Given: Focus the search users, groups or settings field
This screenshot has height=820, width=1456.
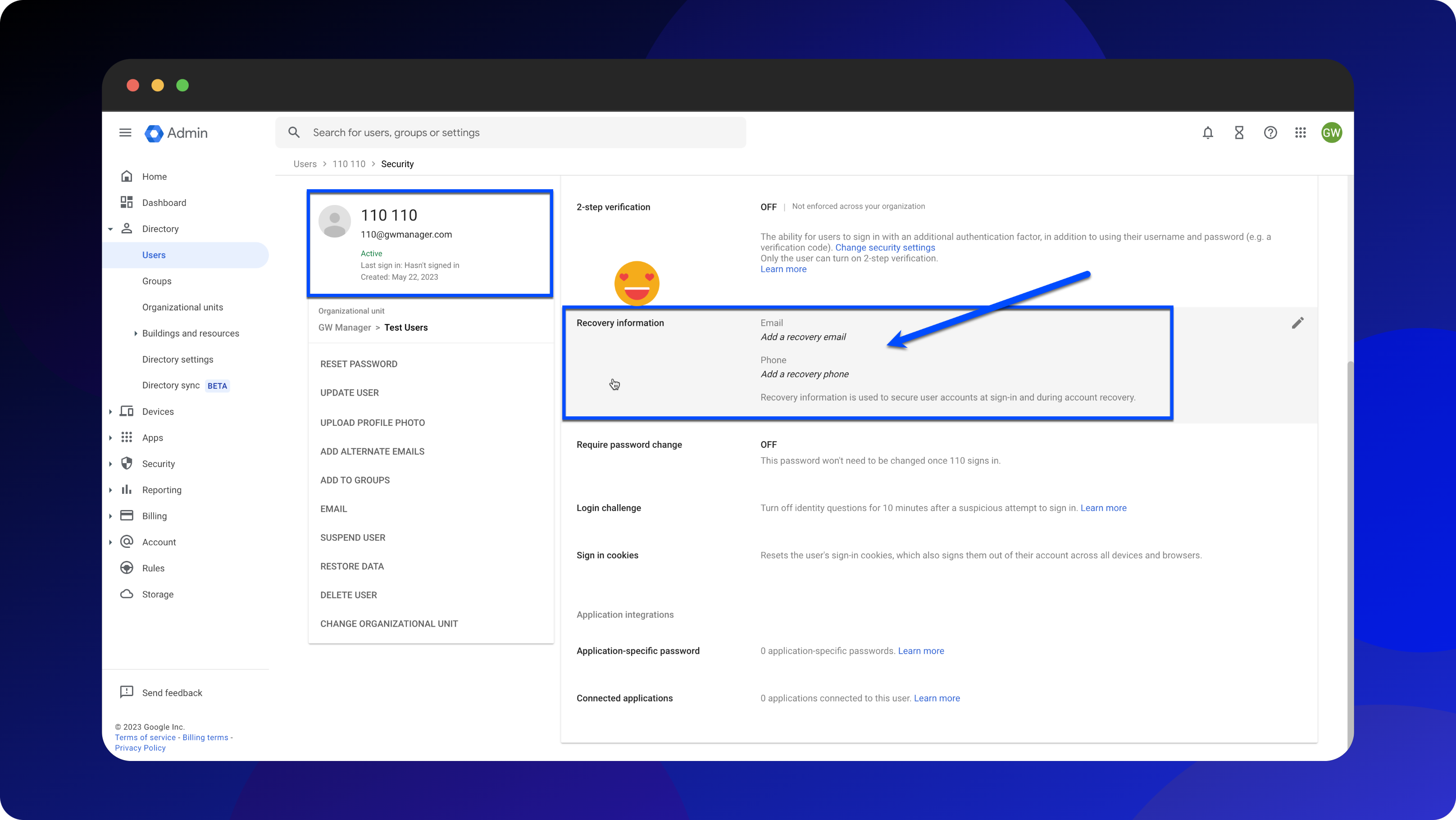Looking at the screenshot, I should click(510, 133).
